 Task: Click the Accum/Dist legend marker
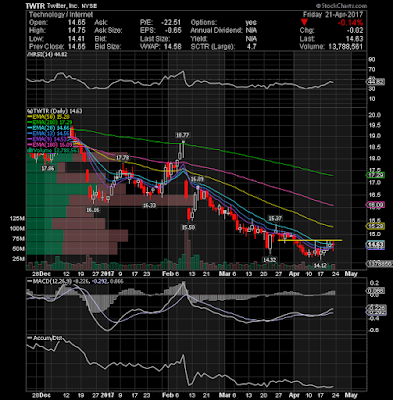tap(29, 338)
